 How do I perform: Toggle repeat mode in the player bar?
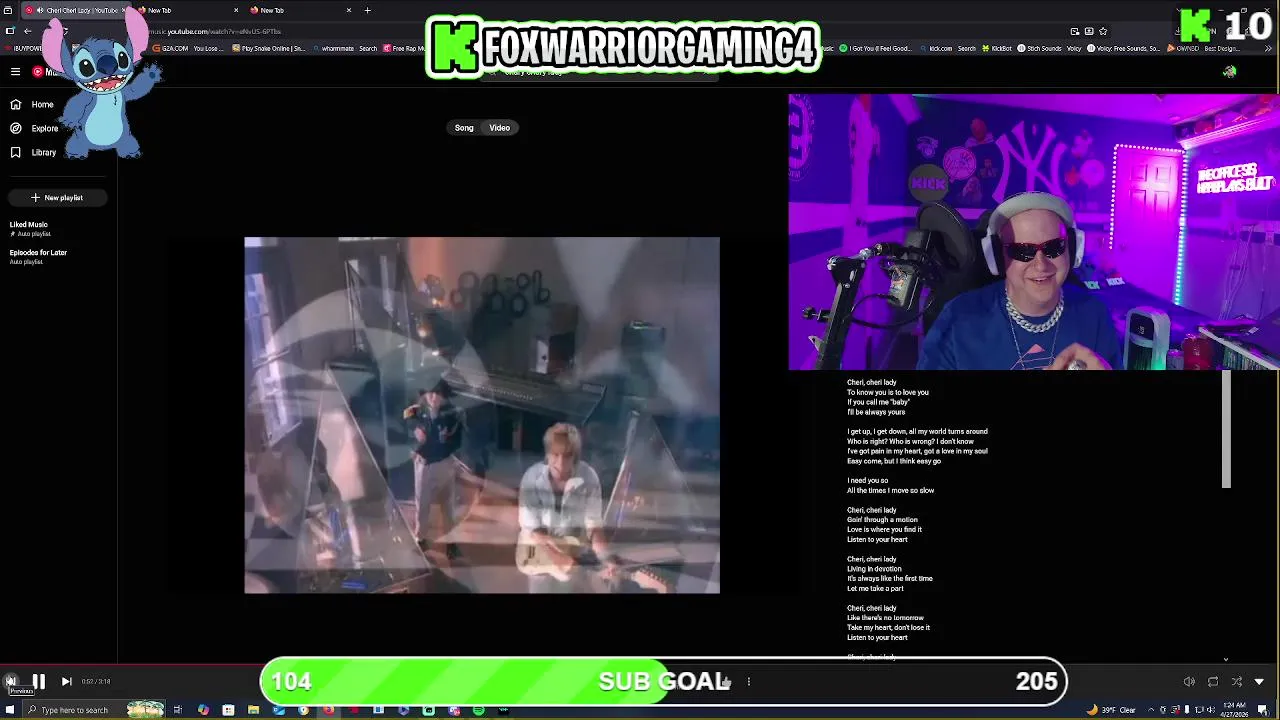(1213, 682)
